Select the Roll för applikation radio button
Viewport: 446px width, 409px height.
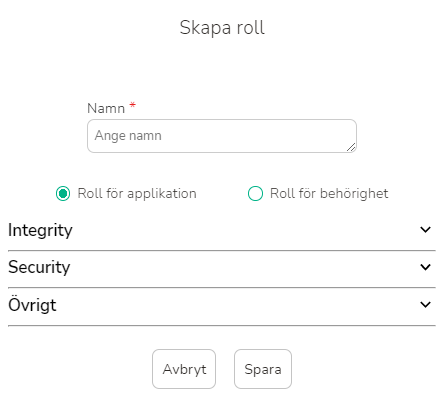coord(63,194)
